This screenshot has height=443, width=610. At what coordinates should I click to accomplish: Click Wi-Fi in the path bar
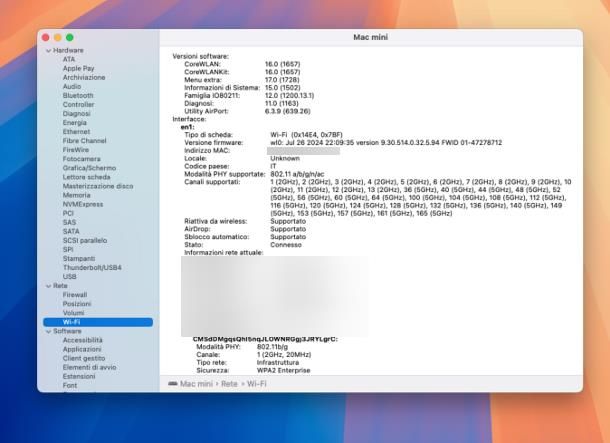(x=257, y=384)
